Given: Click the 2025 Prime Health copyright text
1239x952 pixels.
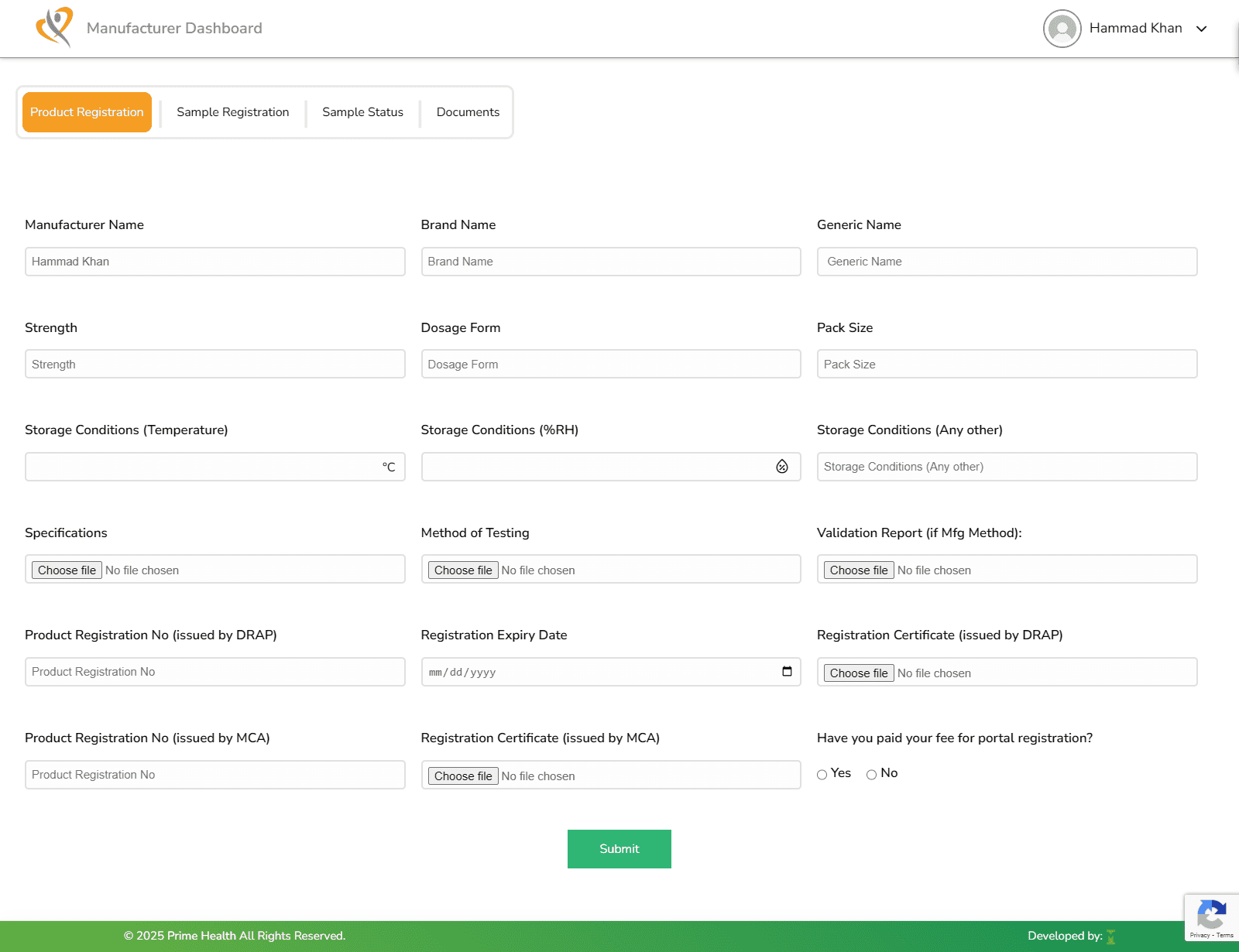Looking at the screenshot, I should click(235, 936).
